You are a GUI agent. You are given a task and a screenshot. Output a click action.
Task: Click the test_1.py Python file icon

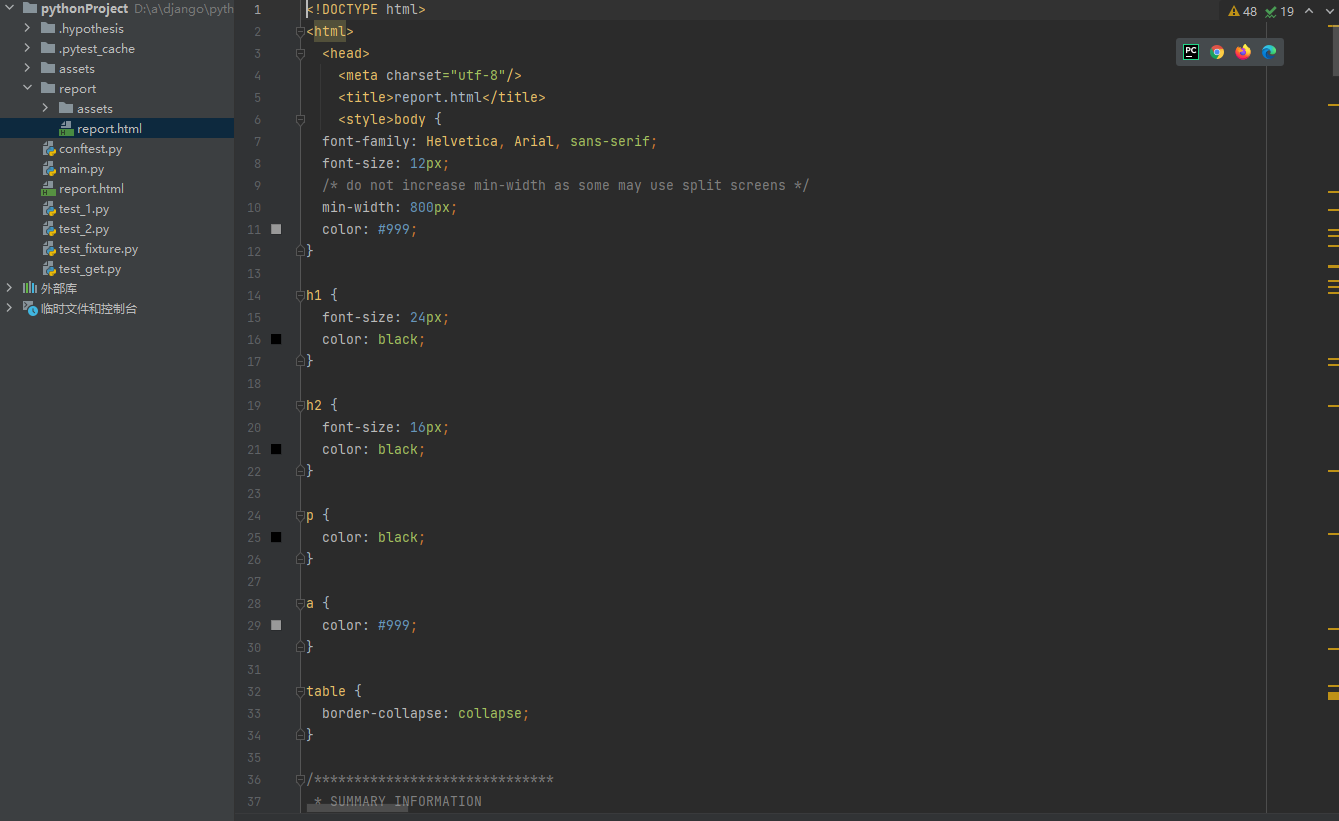coord(48,208)
